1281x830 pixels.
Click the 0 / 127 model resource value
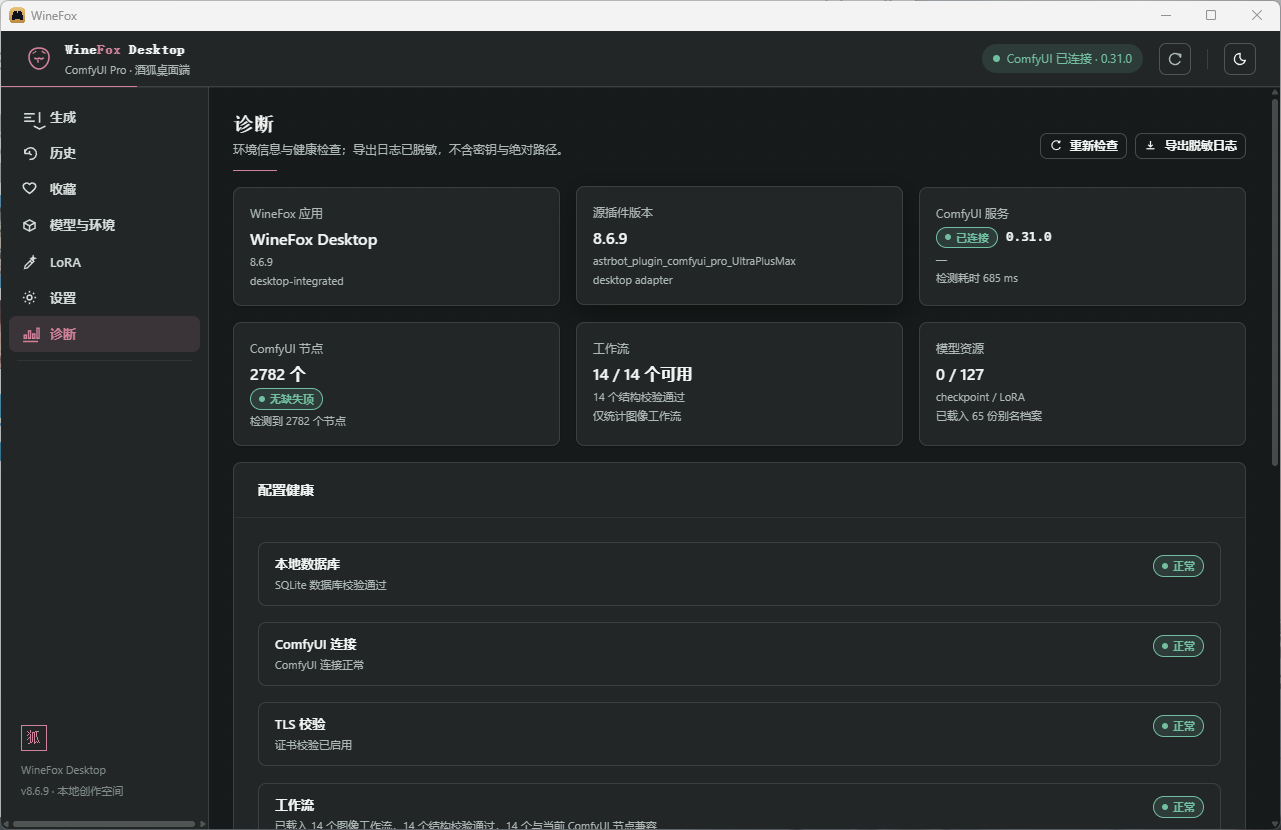pyautogui.click(x=960, y=374)
